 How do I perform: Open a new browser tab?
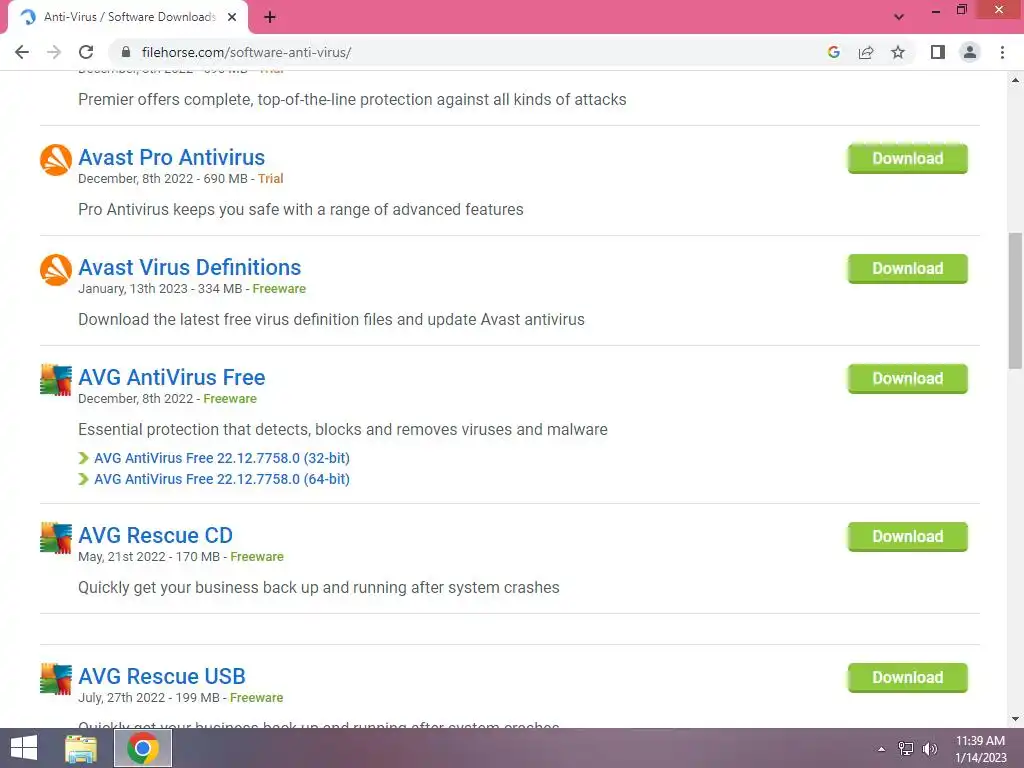point(270,17)
